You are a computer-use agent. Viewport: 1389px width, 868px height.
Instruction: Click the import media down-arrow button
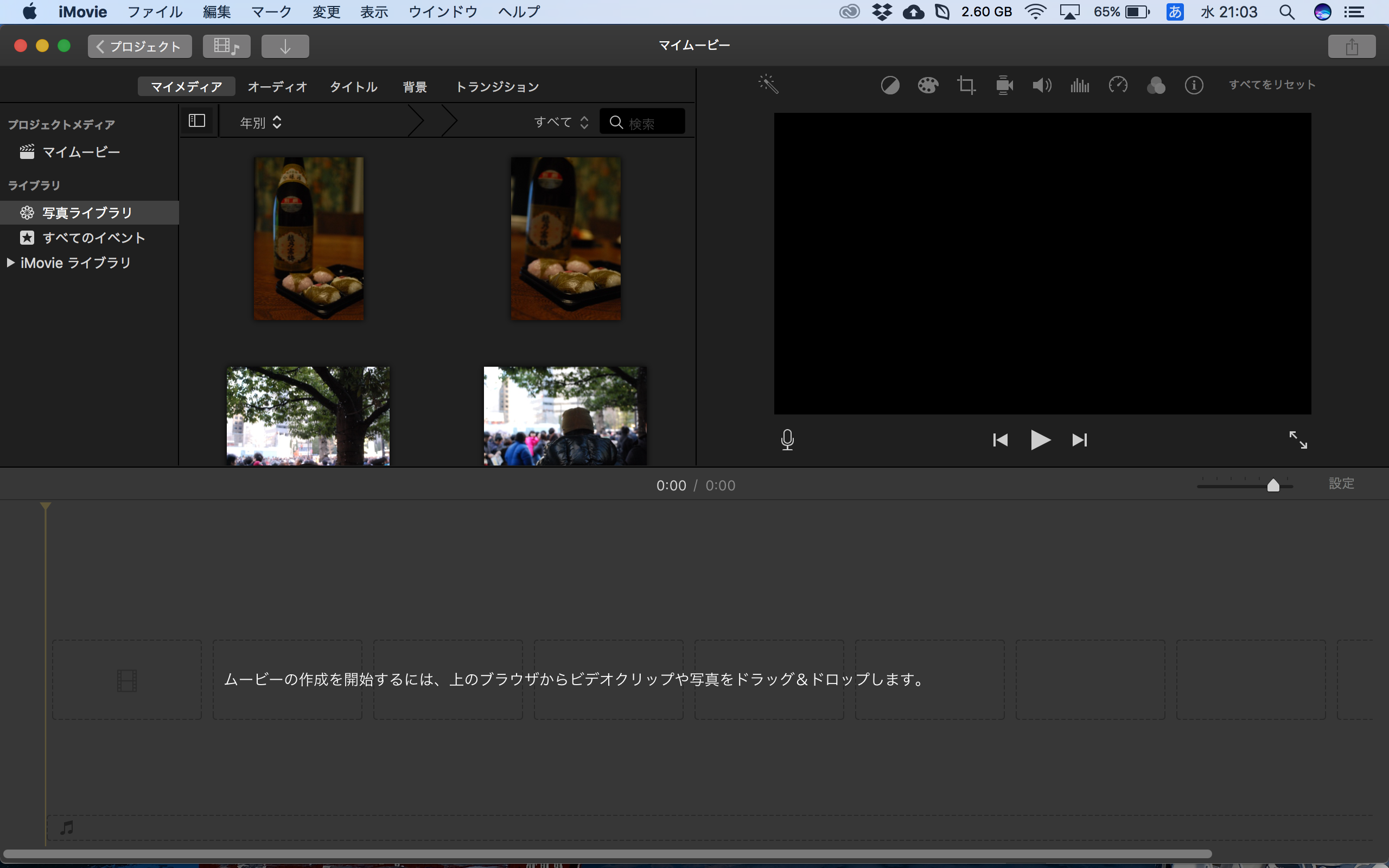pyautogui.click(x=285, y=47)
